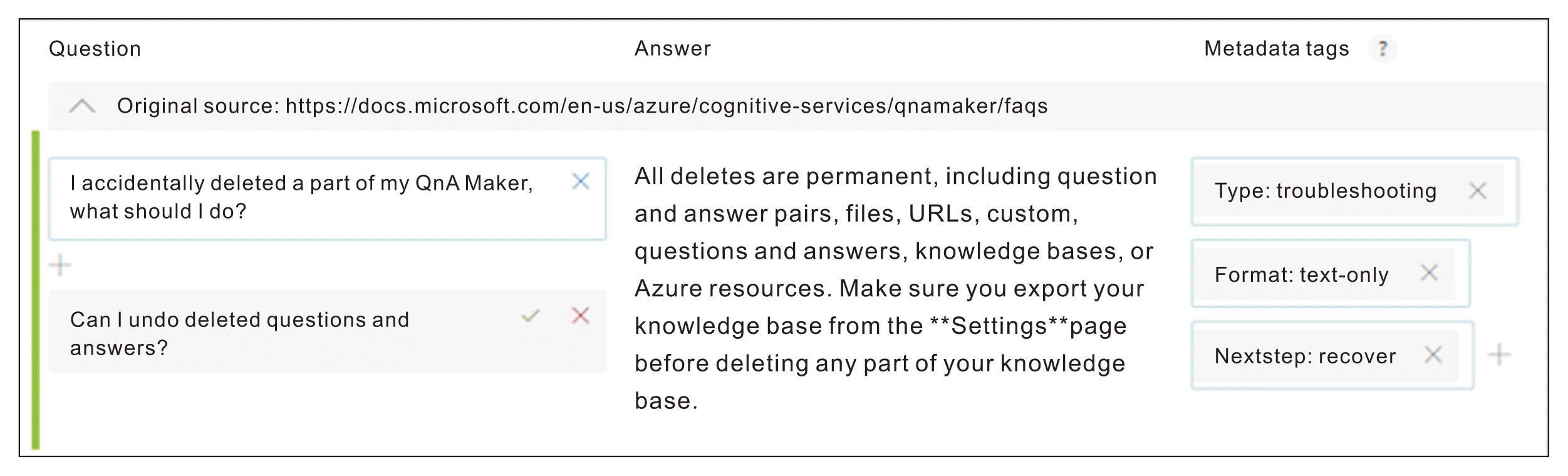Click the Question column header
Screen dimensions: 1568x476
click(x=95, y=48)
